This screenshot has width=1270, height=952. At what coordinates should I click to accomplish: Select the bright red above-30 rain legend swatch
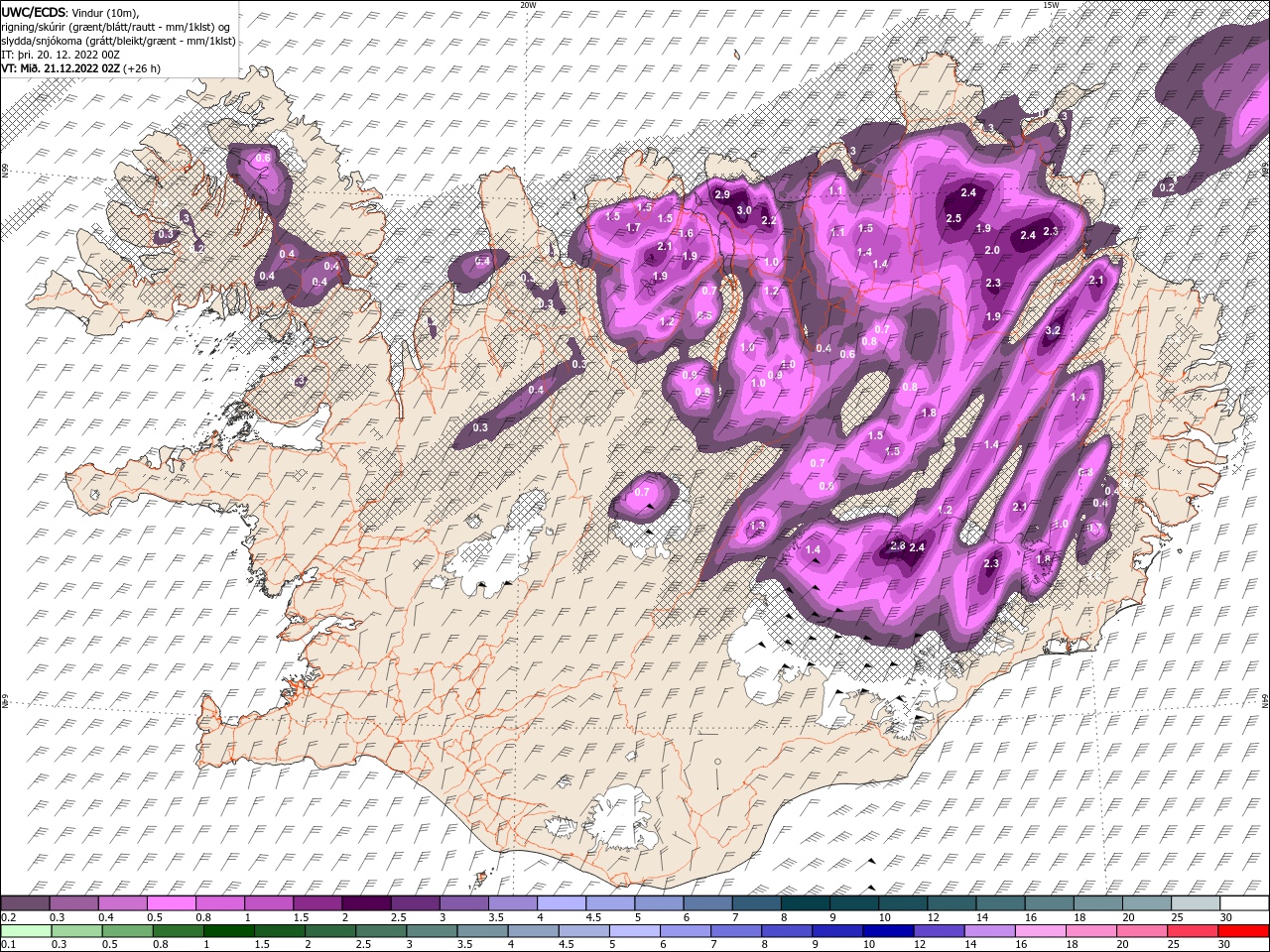(1244, 931)
